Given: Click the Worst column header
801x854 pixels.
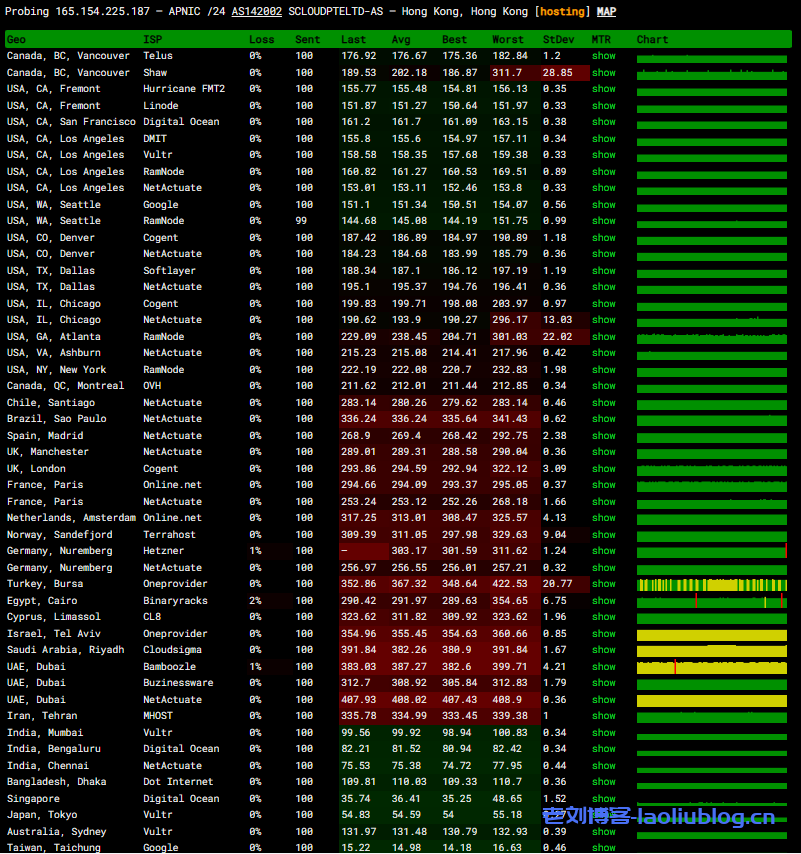Looking at the screenshot, I should click(508, 40).
